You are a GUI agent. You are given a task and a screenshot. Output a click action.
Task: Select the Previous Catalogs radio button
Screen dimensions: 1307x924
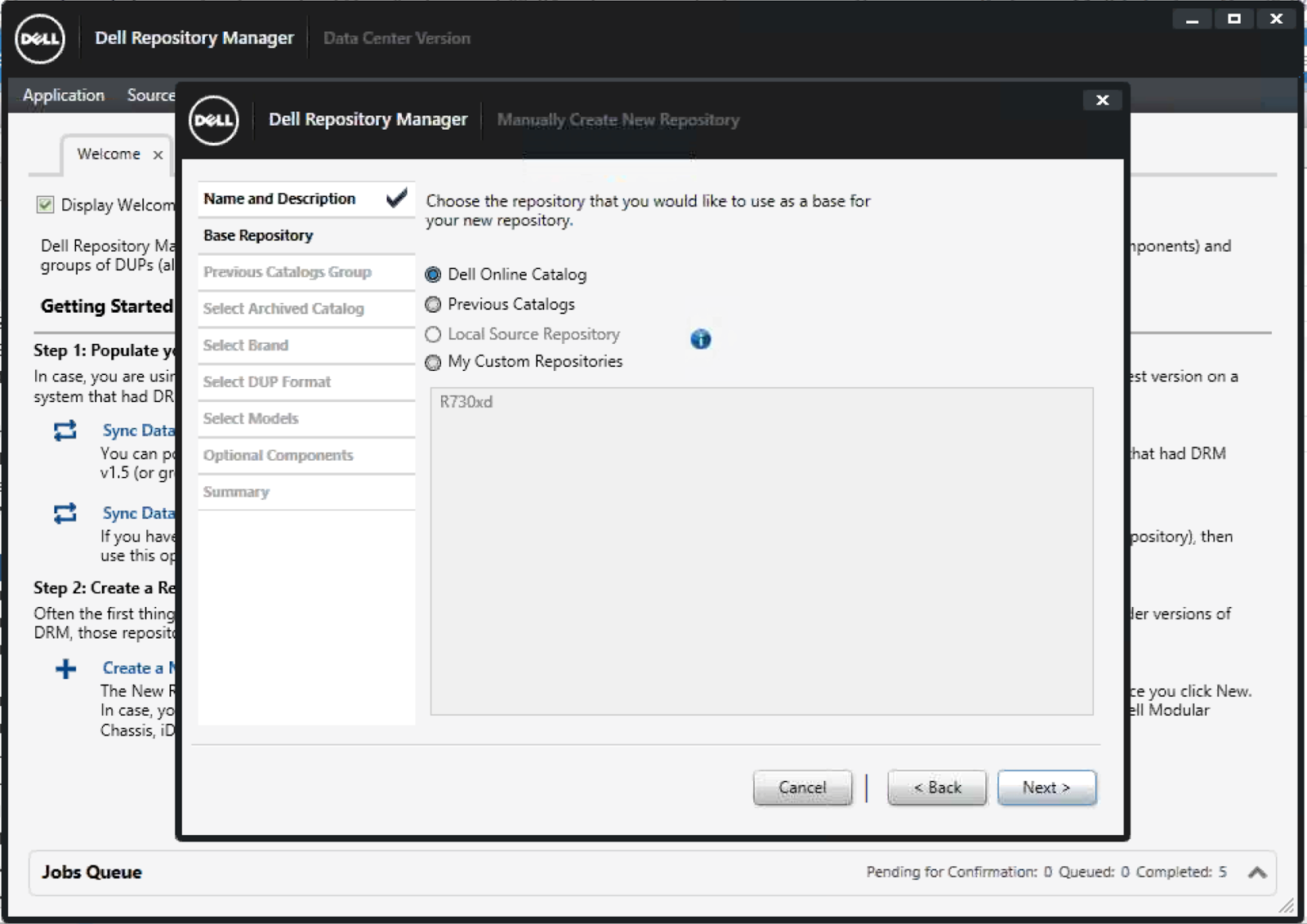pyautogui.click(x=432, y=304)
